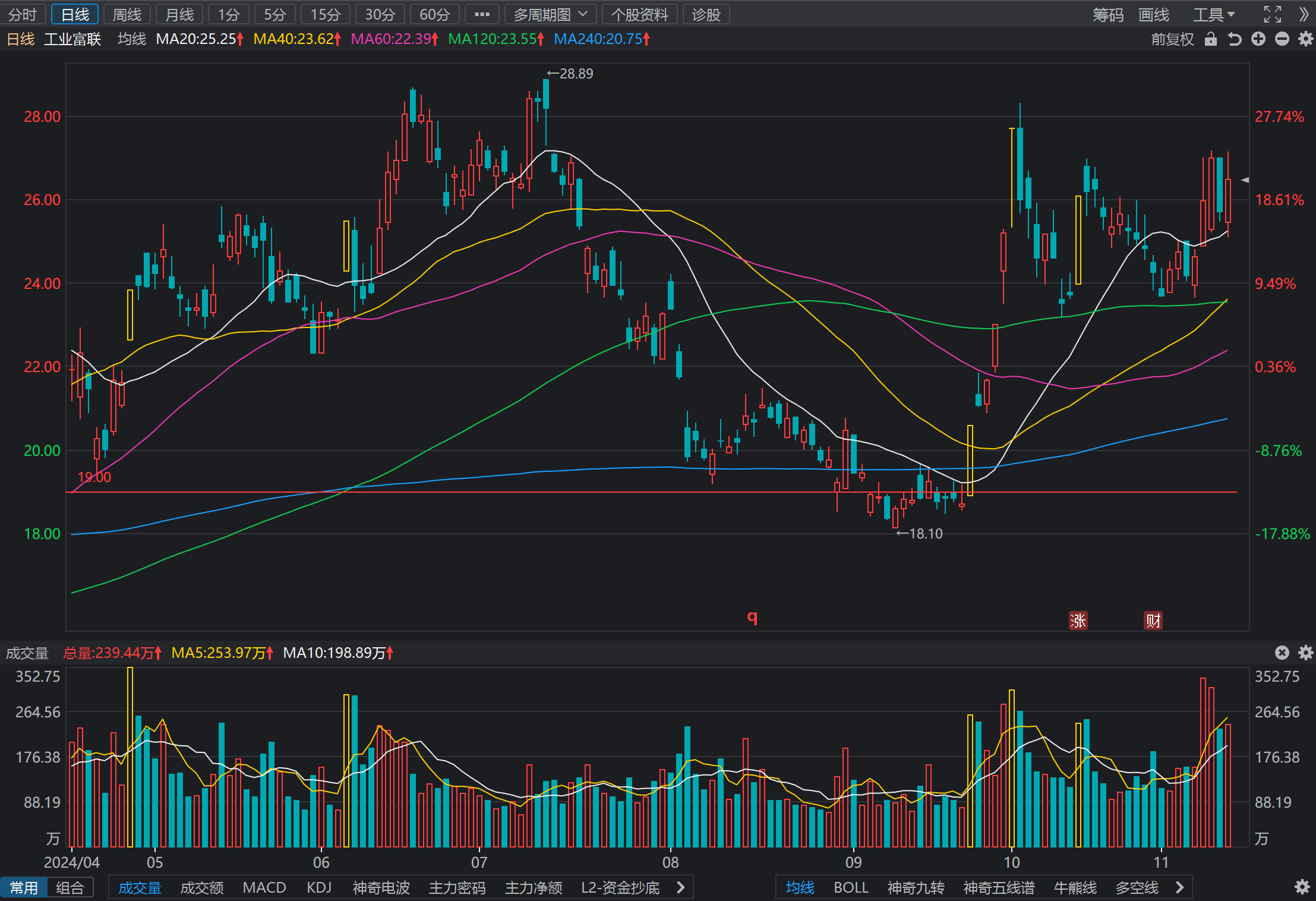
Task: Close the volume indicator panel
Action: (1282, 653)
